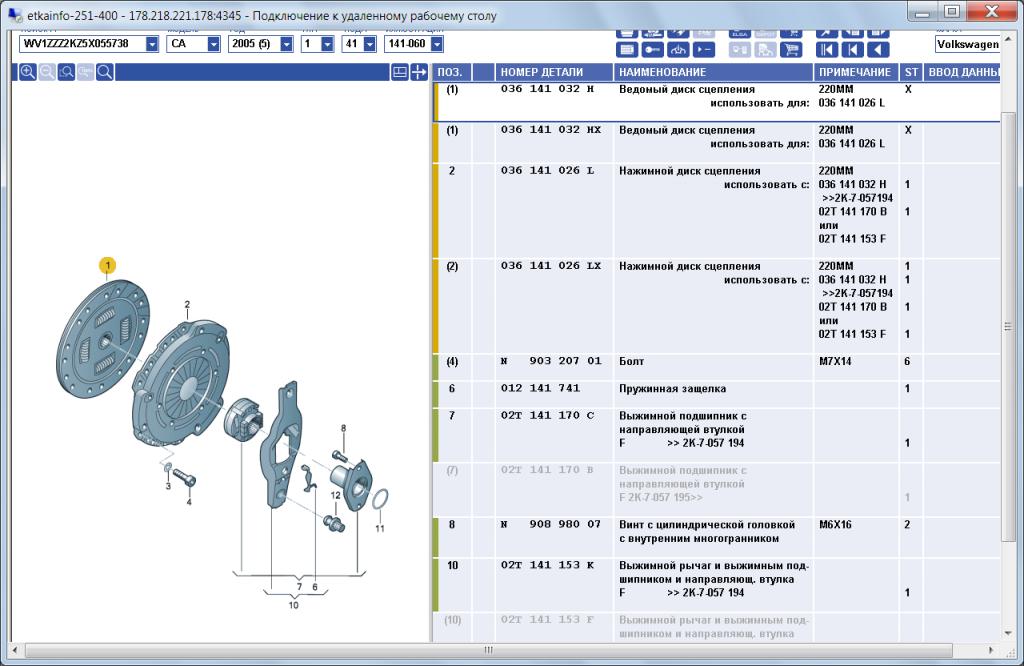Viewport: 1024px width, 666px height.
Task: Click the car silhouette icon
Action: pos(678,50)
